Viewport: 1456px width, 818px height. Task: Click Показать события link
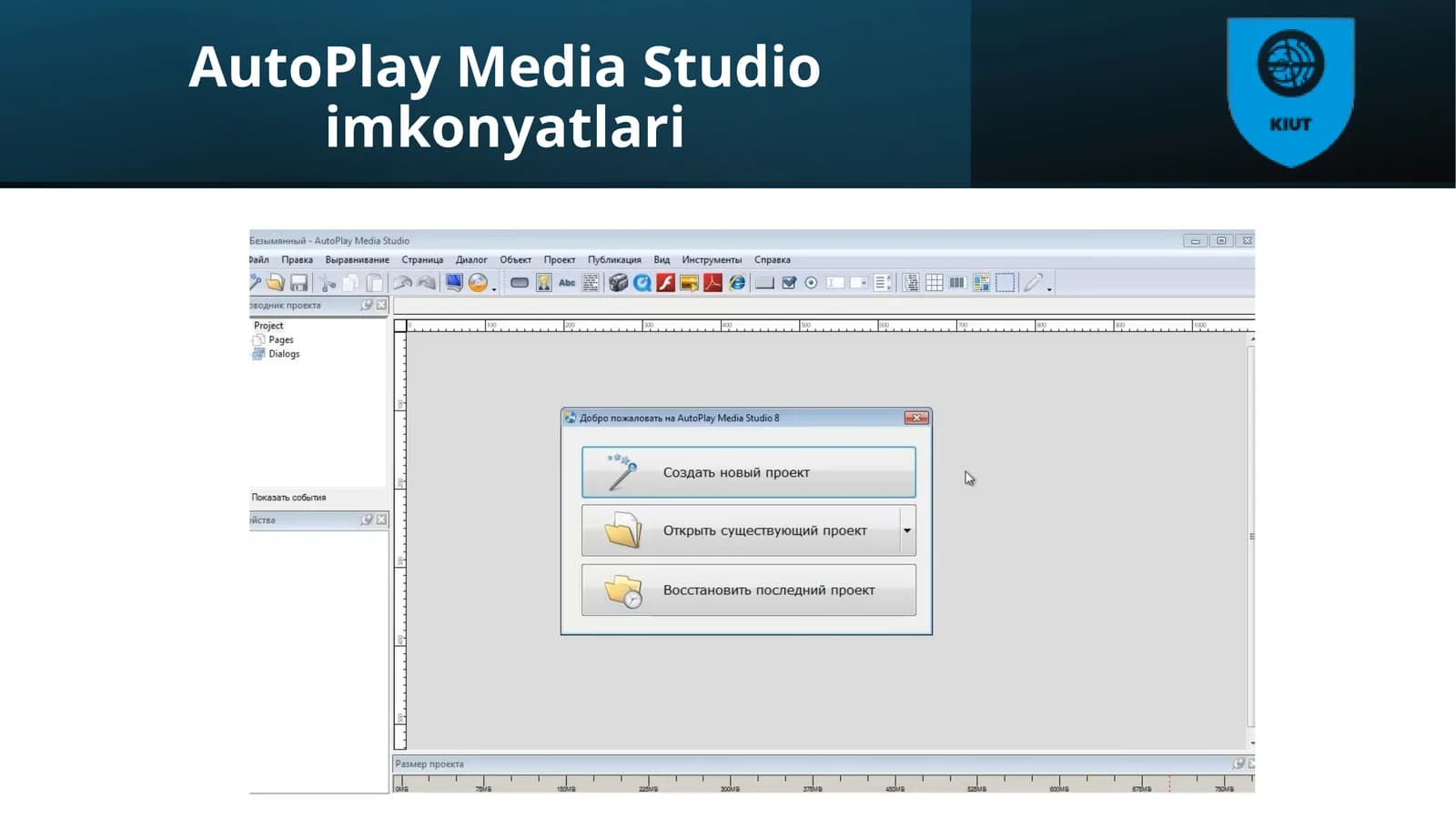[288, 498]
